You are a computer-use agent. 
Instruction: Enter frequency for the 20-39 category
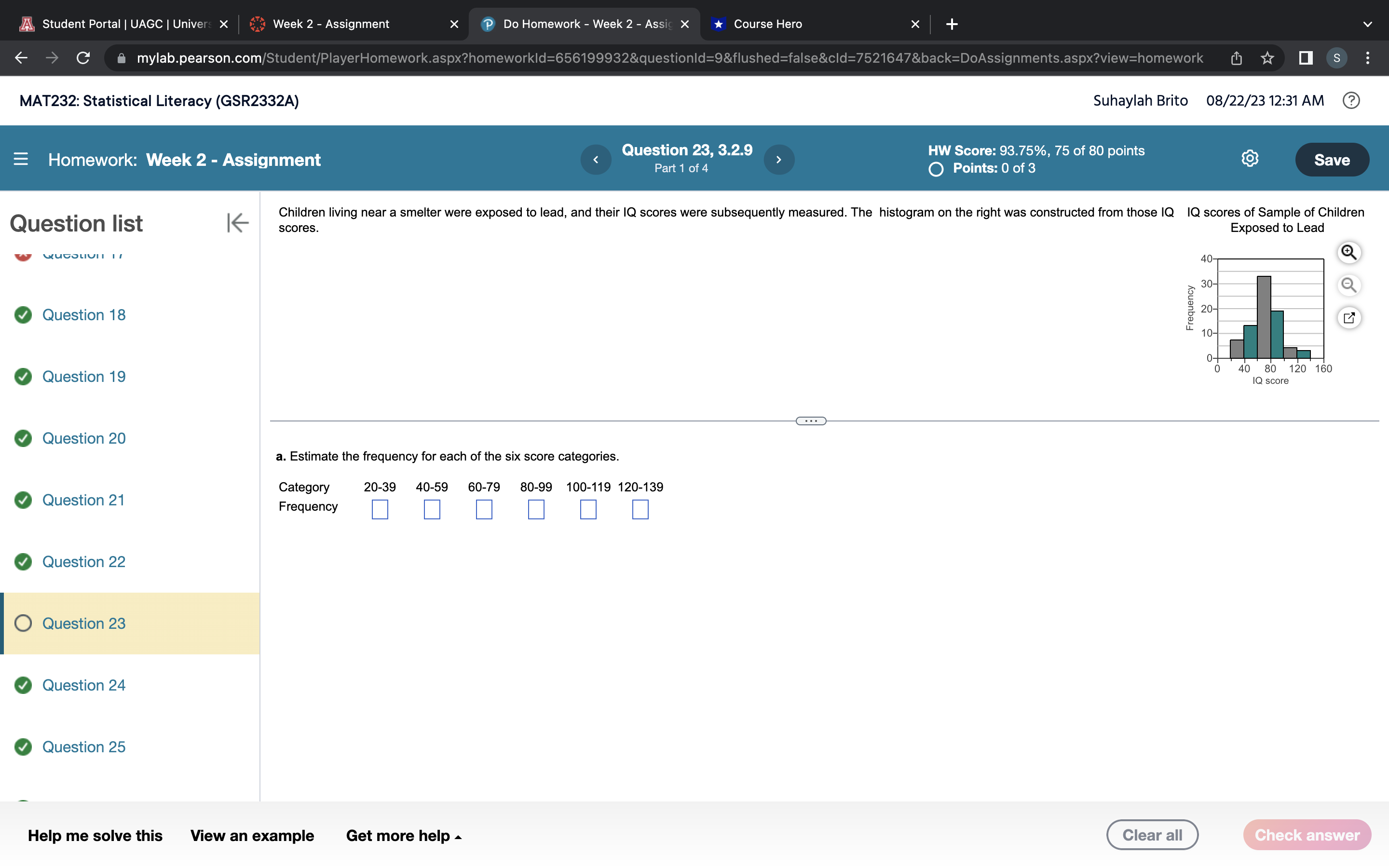[380, 509]
